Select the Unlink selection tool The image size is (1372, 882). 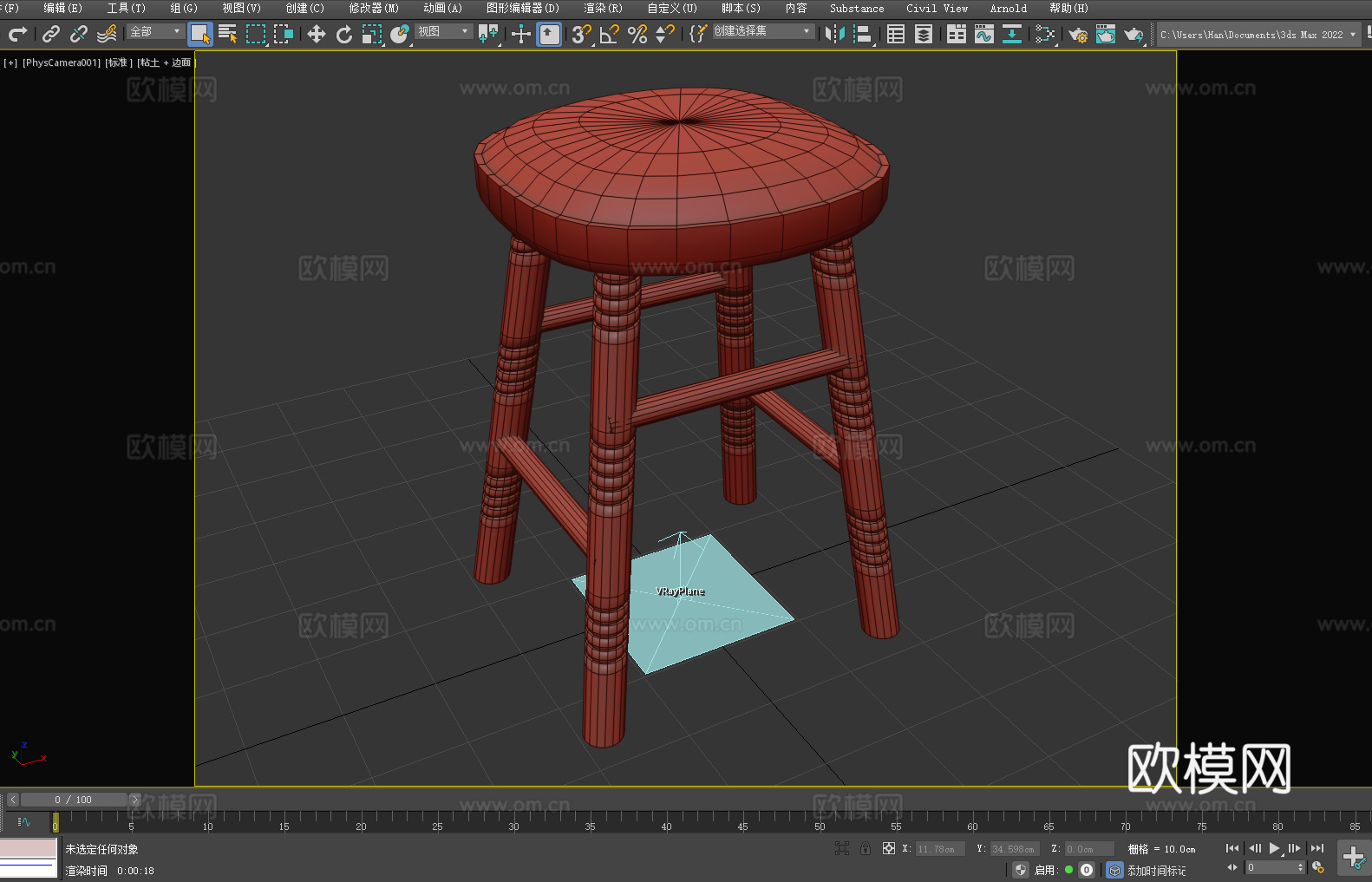[79, 34]
